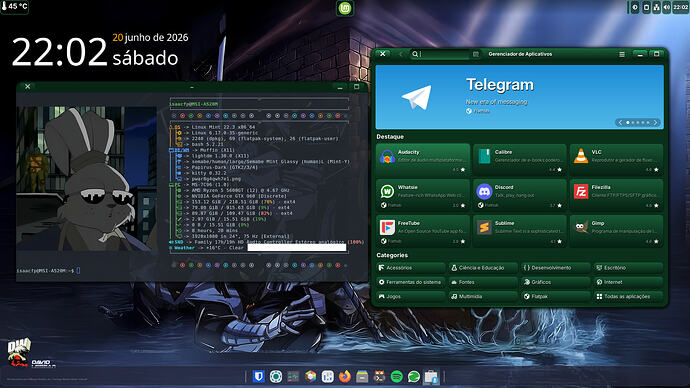Toggle the search-in-list icon beside search box
The height and width of the screenshot is (388, 690).
[x=476, y=54]
